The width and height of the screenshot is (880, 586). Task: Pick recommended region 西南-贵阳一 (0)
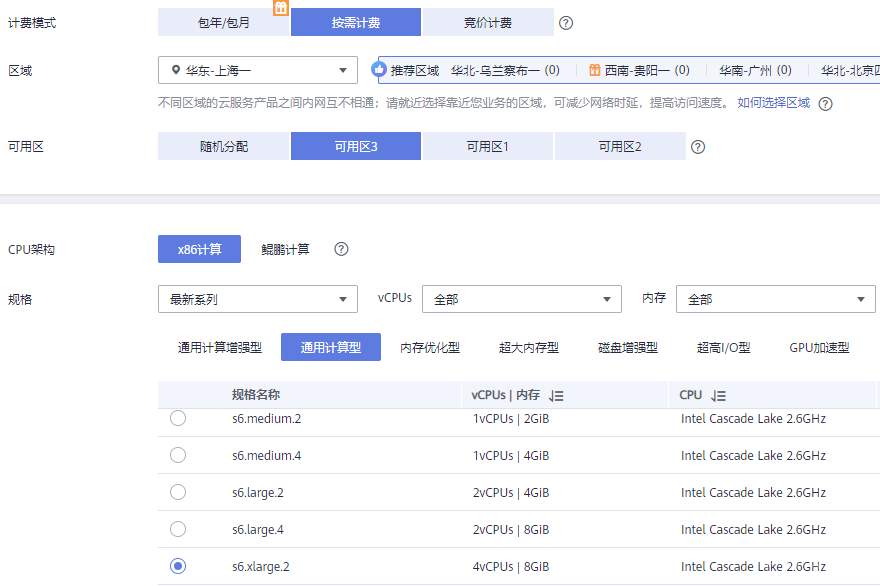647,70
